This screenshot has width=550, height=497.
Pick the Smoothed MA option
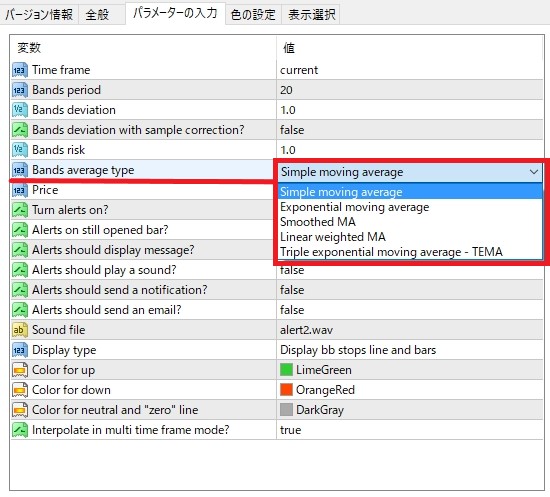(x=409, y=222)
